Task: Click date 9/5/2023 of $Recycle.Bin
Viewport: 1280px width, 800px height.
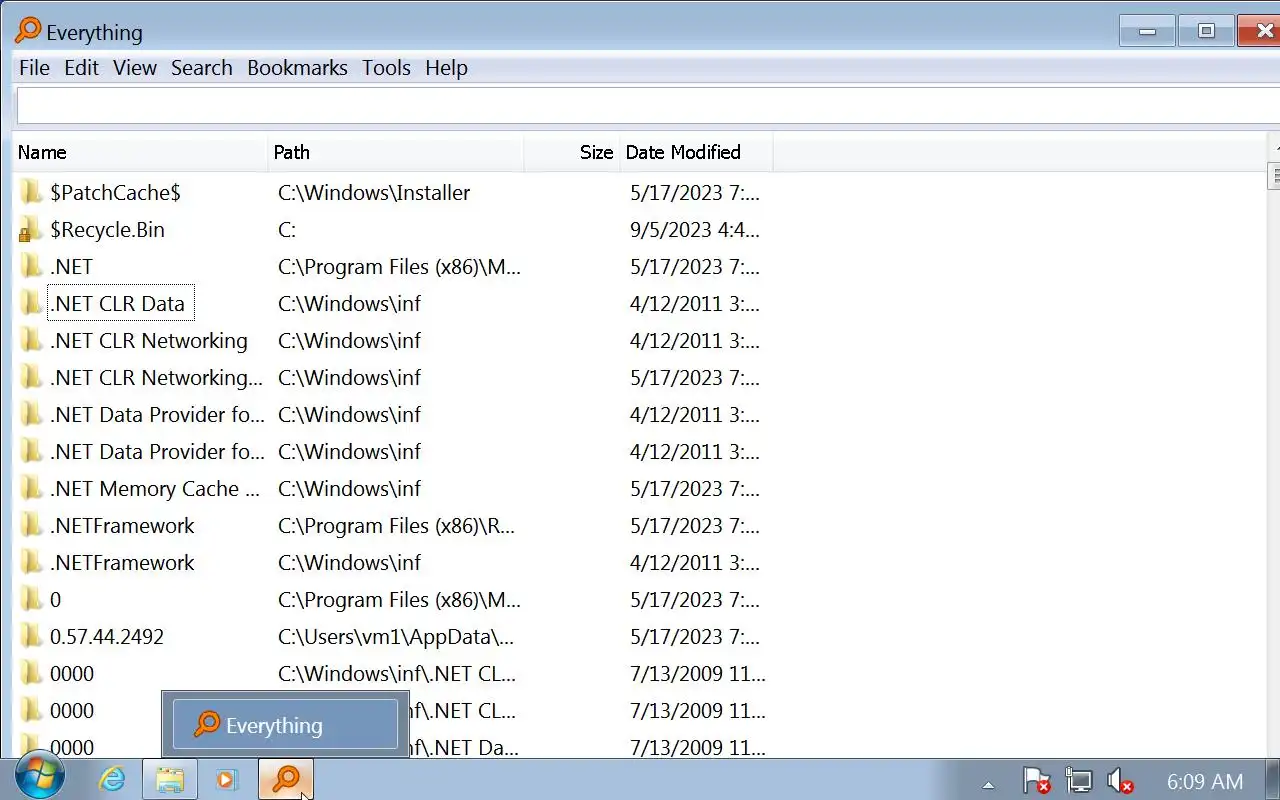Action: (695, 229)
